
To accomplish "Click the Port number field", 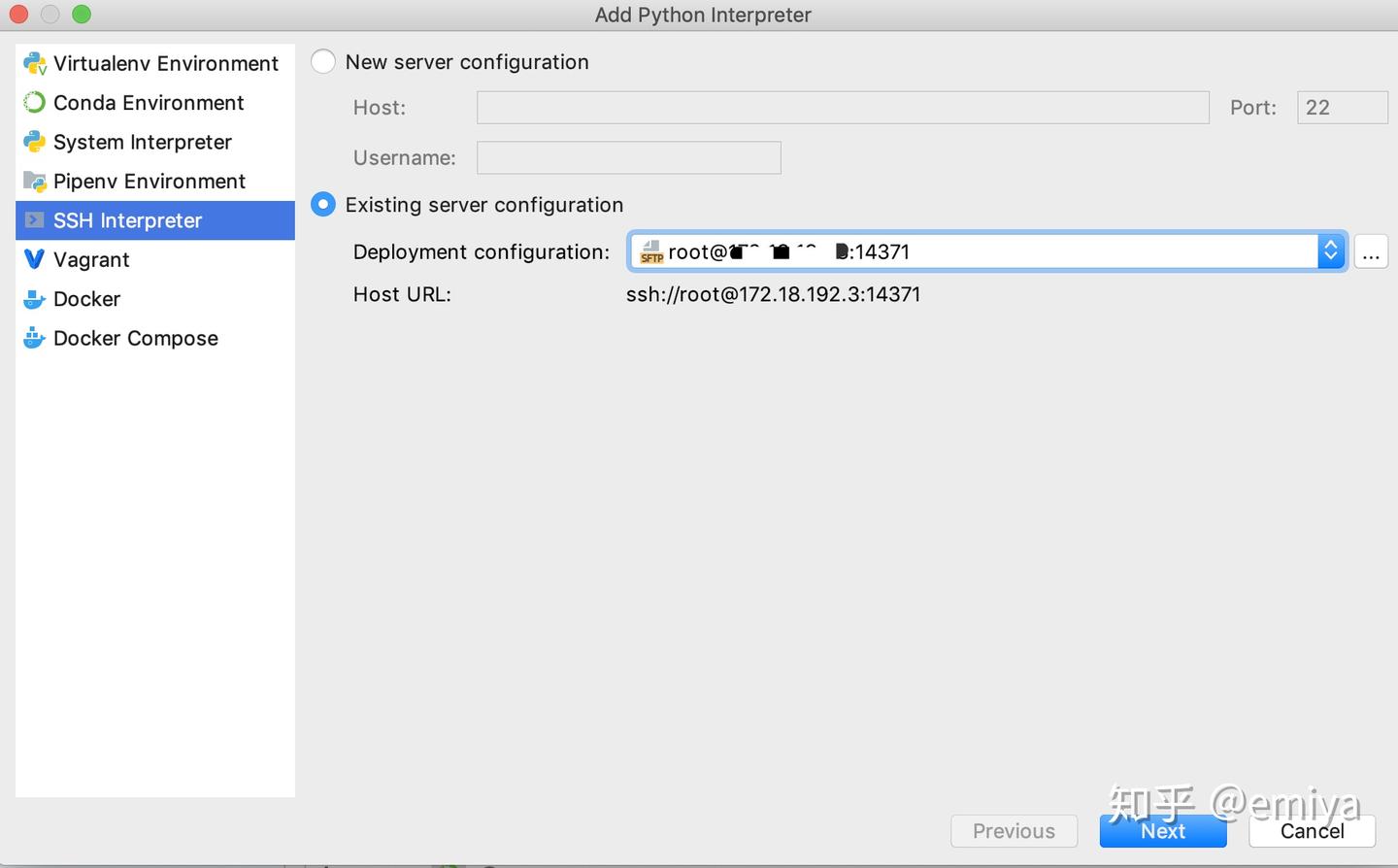I will point(1342,108).
